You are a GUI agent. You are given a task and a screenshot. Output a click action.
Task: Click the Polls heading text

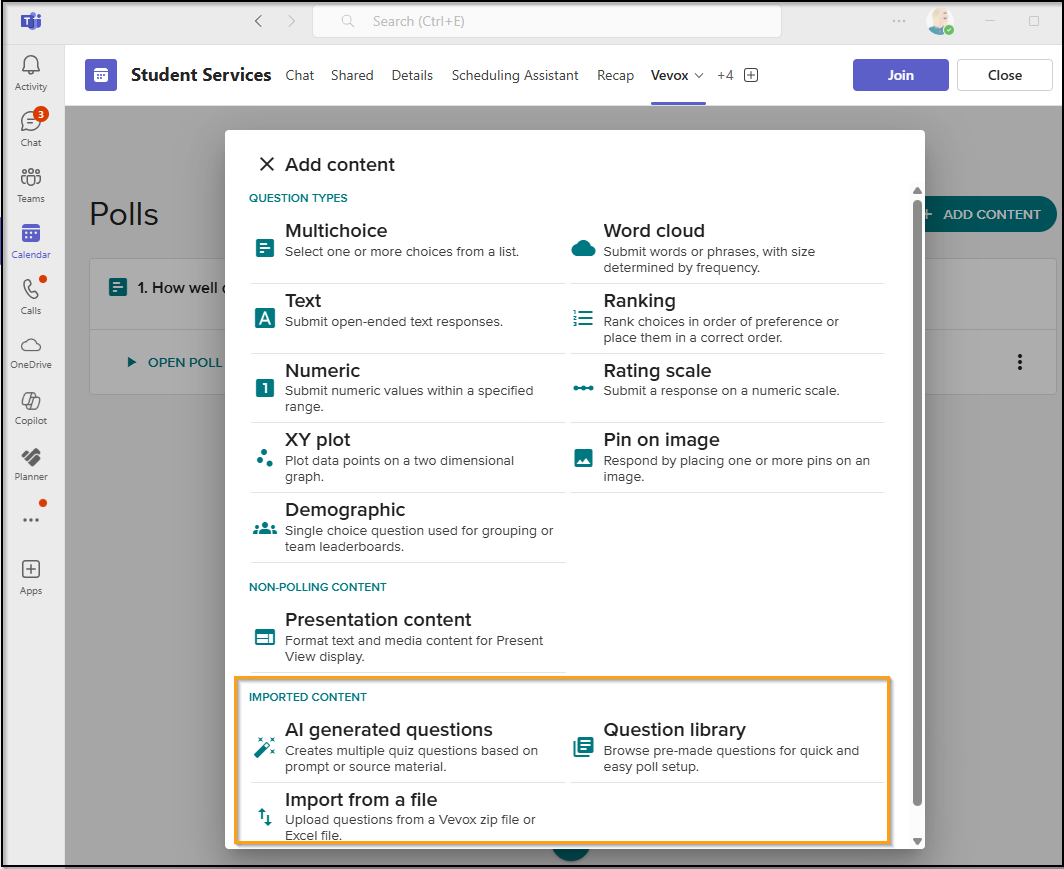tap(124, 214)
